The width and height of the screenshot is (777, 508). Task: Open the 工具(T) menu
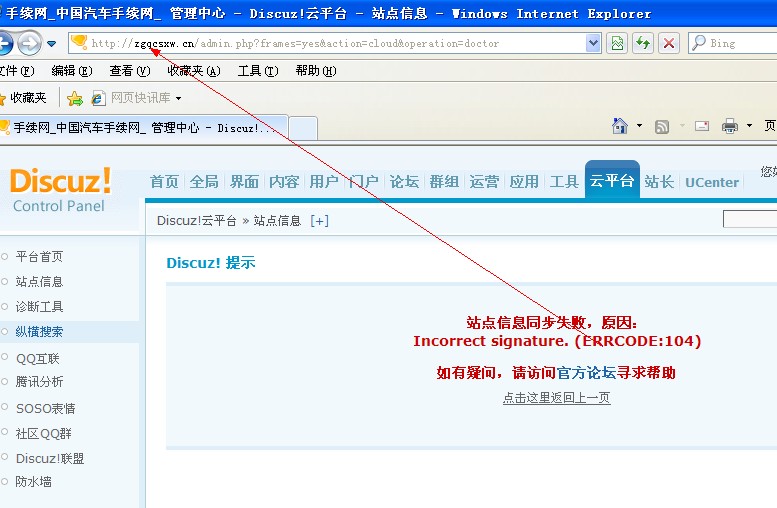(x=258, y=71)
